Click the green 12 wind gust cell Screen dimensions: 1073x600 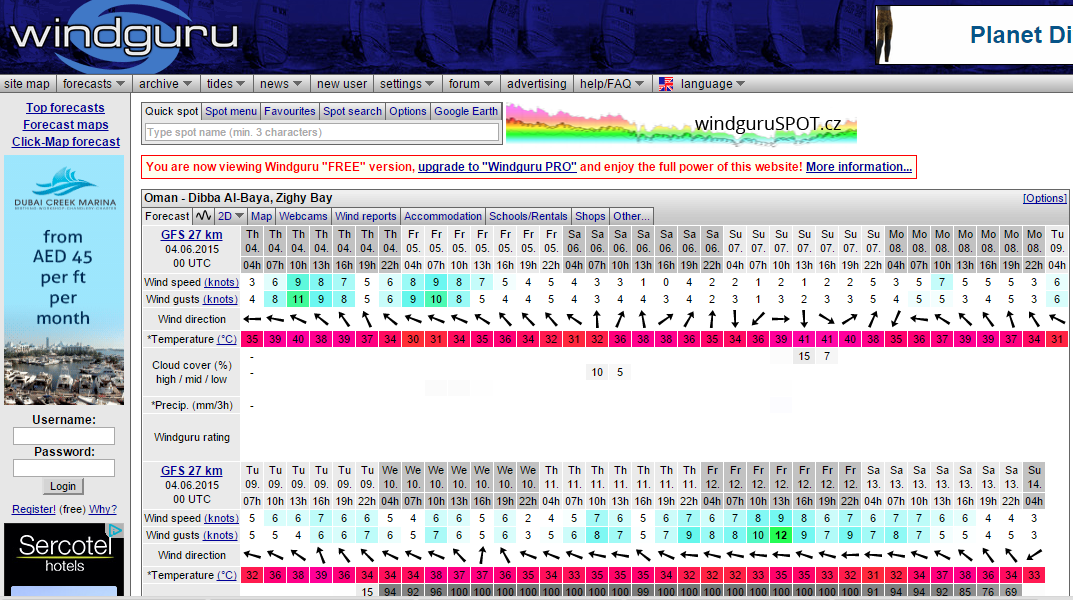(781, 536)
